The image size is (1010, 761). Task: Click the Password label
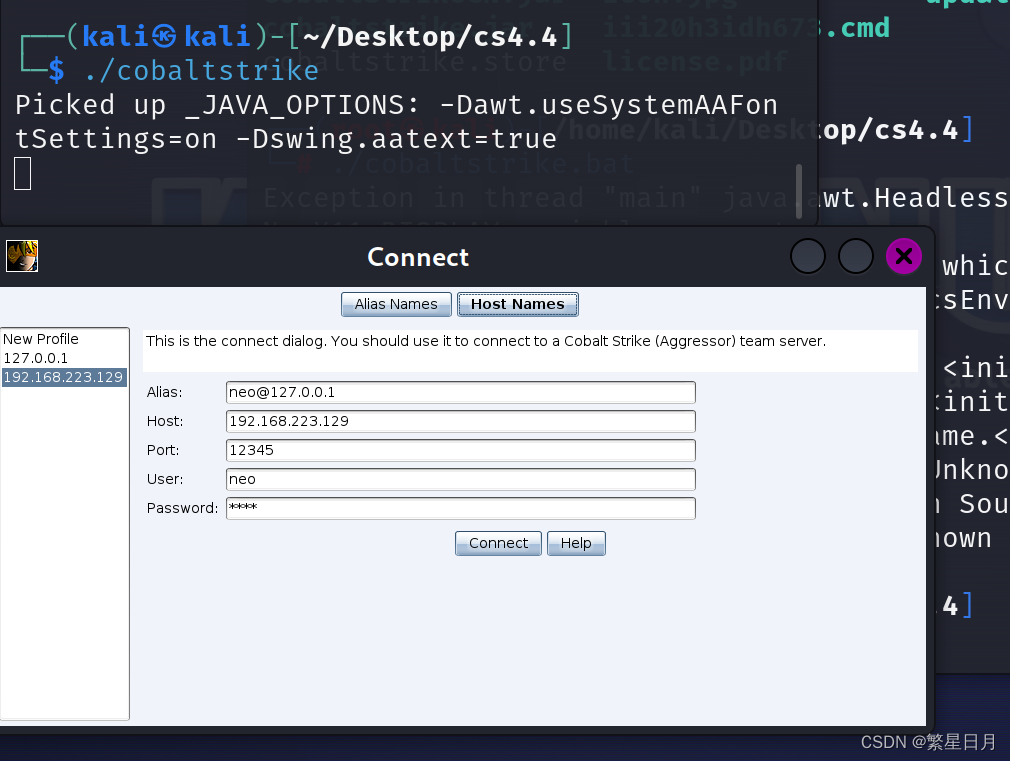point(182,508)
